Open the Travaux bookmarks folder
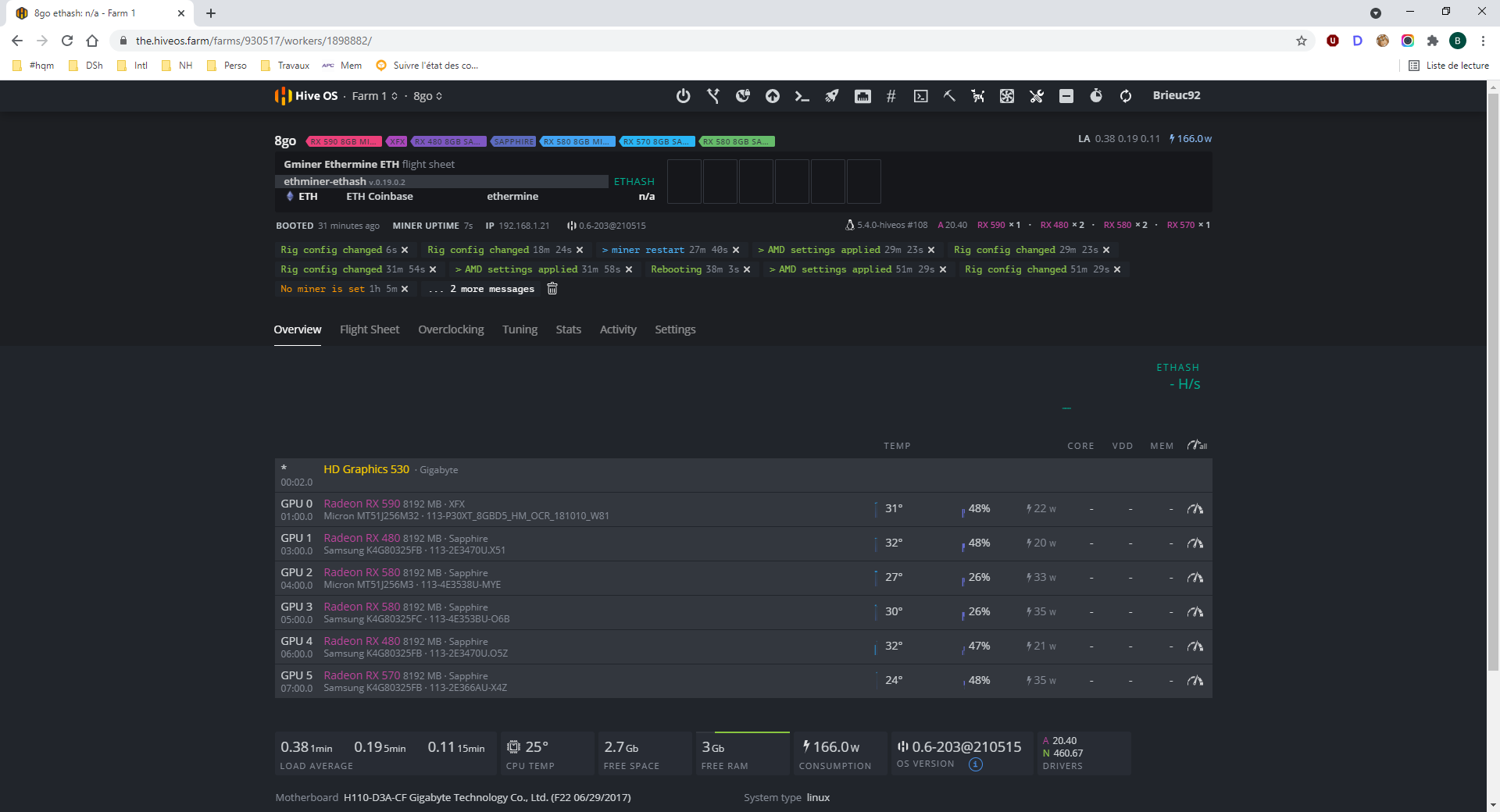The width and height of the screenshot is (1500, 812). (285, 66)
